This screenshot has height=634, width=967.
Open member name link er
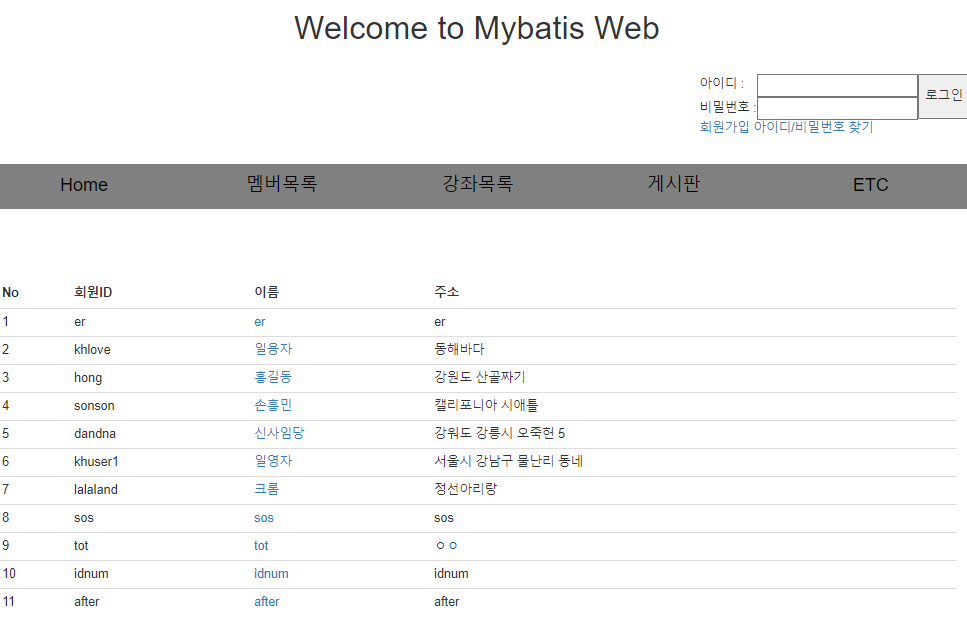click(x=260, y=322)
